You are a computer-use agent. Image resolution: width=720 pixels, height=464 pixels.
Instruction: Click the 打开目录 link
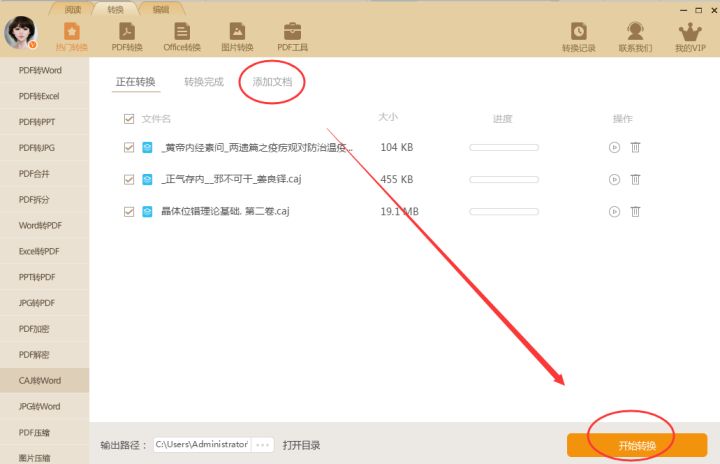pyautogui.click(x=301, y=445)
